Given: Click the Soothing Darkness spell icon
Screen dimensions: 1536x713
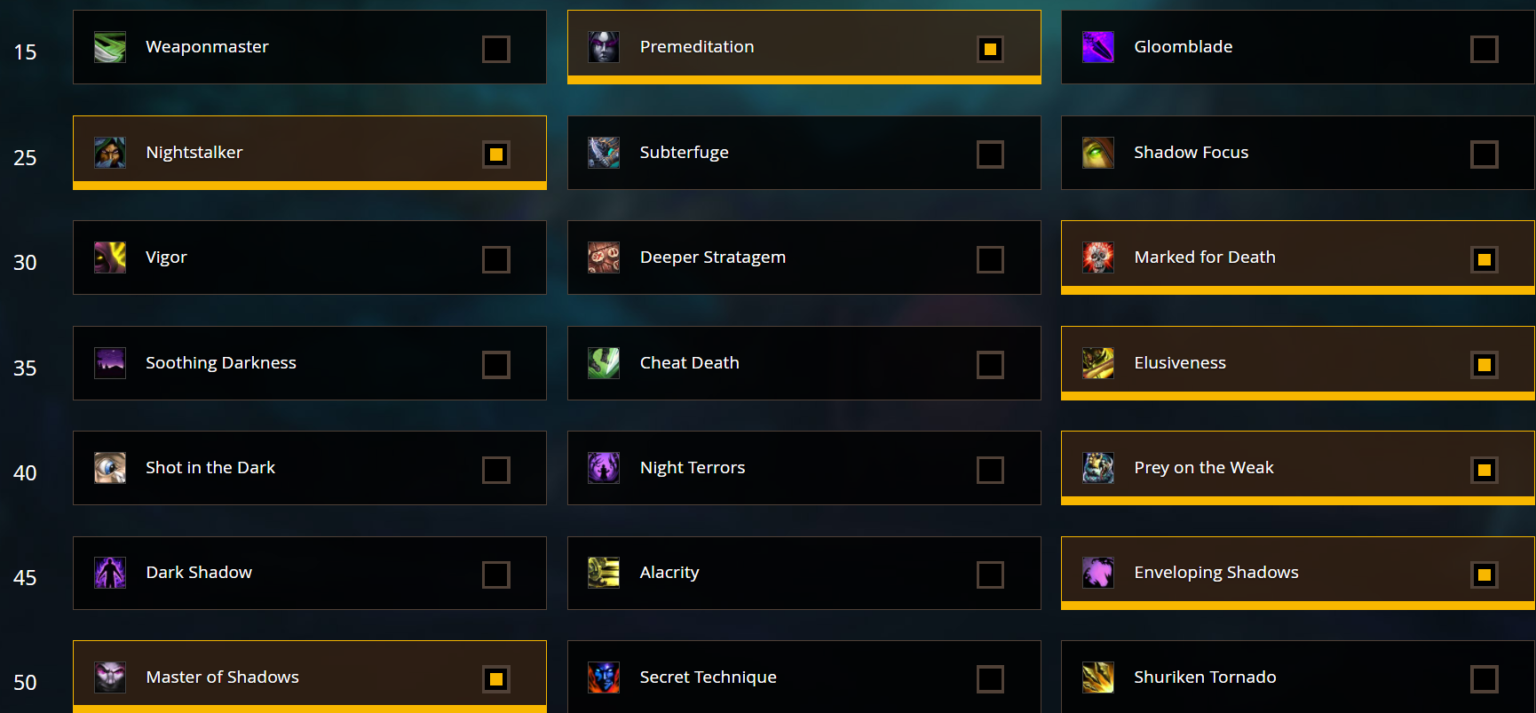Looking at the screenshot, I should pyautogui.click(x=110, y=362).
